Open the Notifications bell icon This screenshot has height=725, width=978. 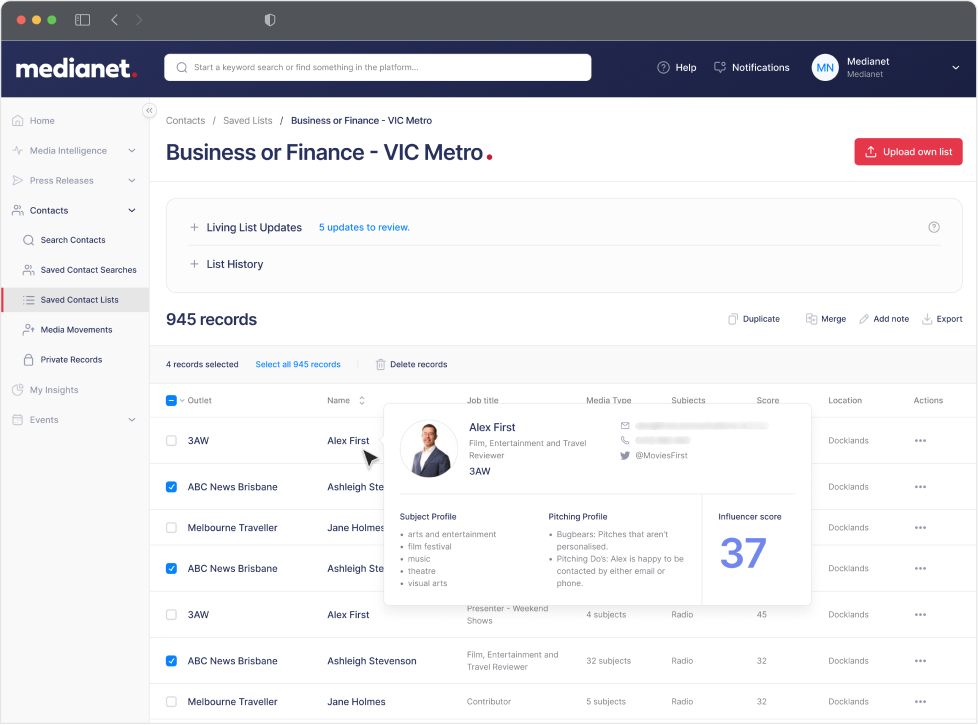pos(719,67)
